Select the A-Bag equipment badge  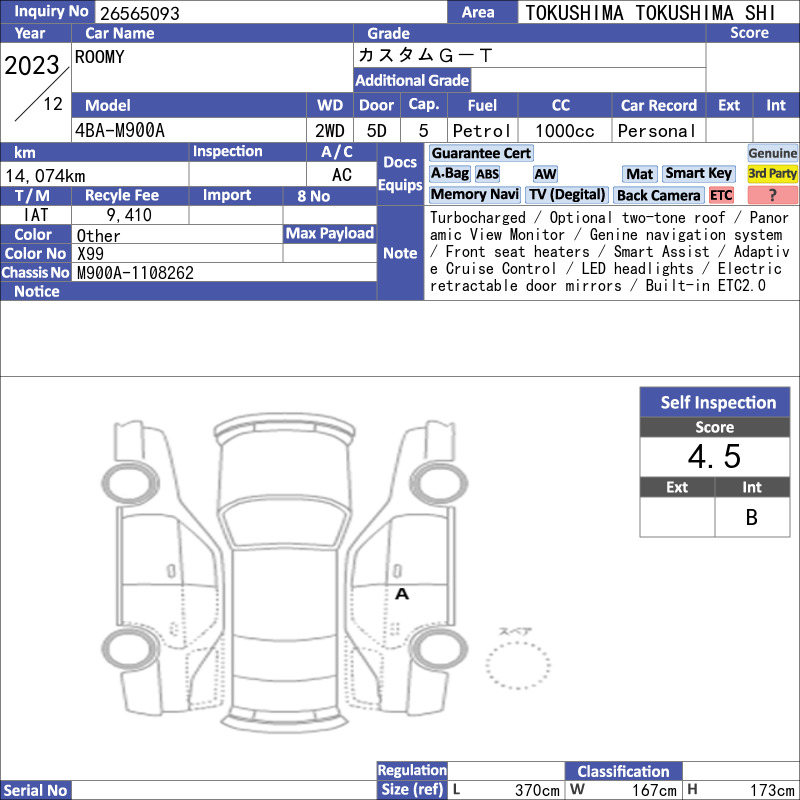[449, 173]
